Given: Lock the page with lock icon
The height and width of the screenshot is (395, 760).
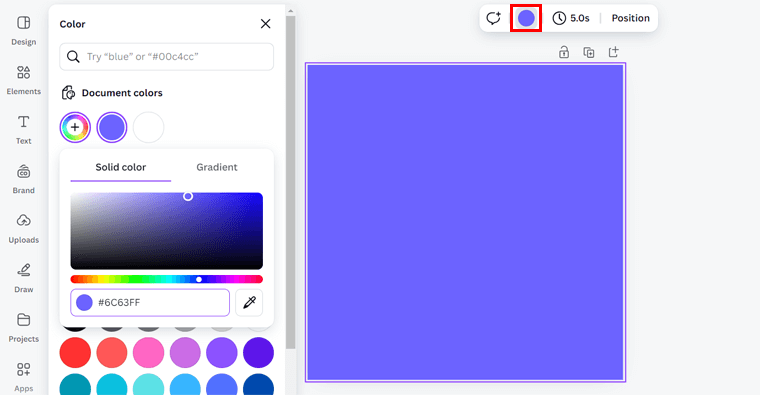Looking at the screenshot, I should [564, 52].
